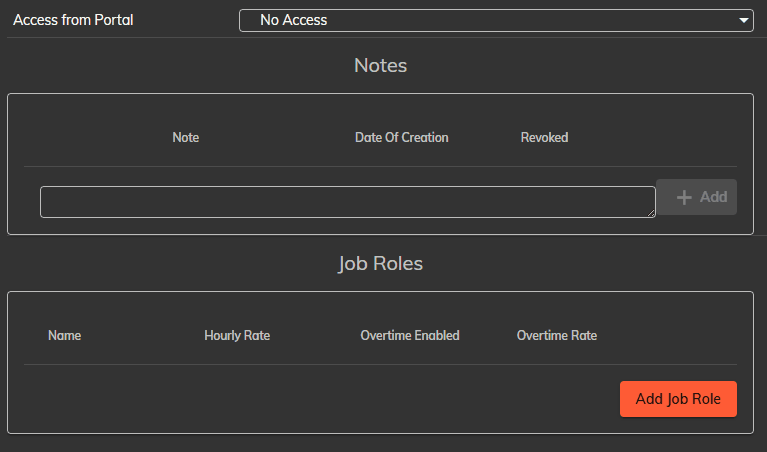Click the plus icon on Add button
The height and width of the screenshot is (452, 767).
point(685,197)
